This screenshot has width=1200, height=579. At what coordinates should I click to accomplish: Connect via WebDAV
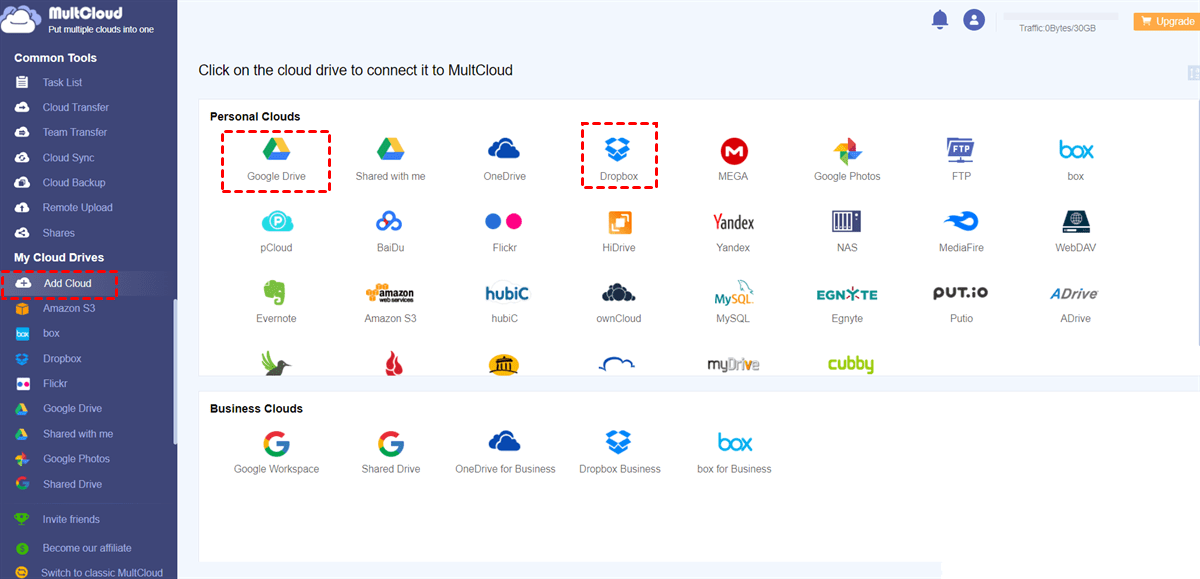tap(1076, 231)
